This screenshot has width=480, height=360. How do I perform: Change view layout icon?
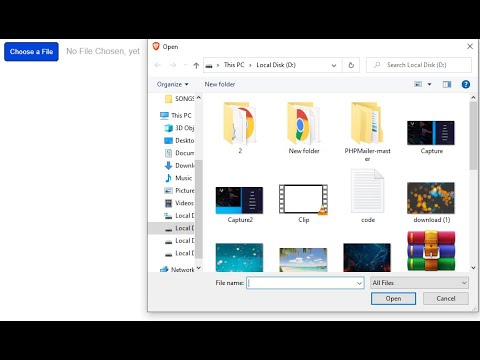pyautogui.click(x=418, y=84)
